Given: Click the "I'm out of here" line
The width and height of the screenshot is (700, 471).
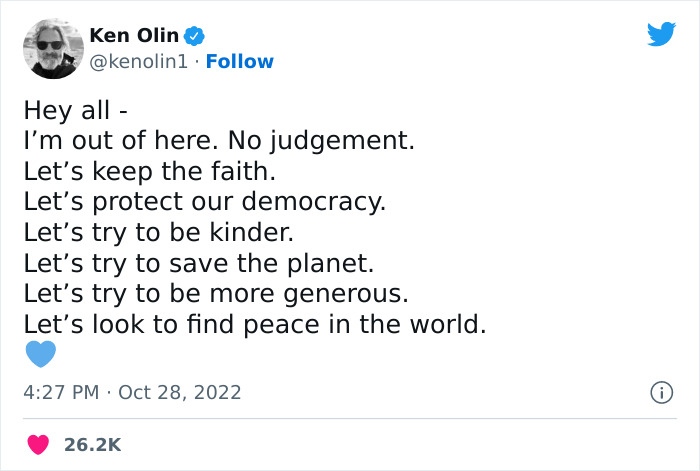Looking at the screenshot, I should click(x=218, y=140).
